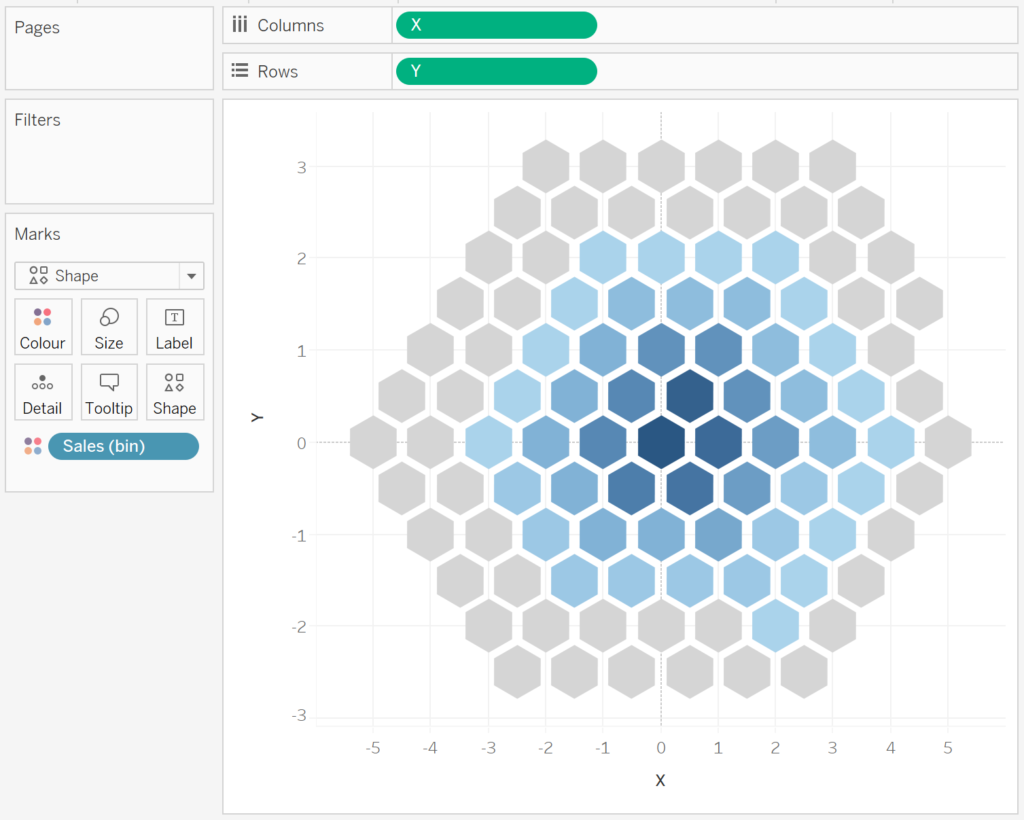Click the Y axis tick label -3
Image resolution: width=1024 pixels, height=820 pixels.
299,716
